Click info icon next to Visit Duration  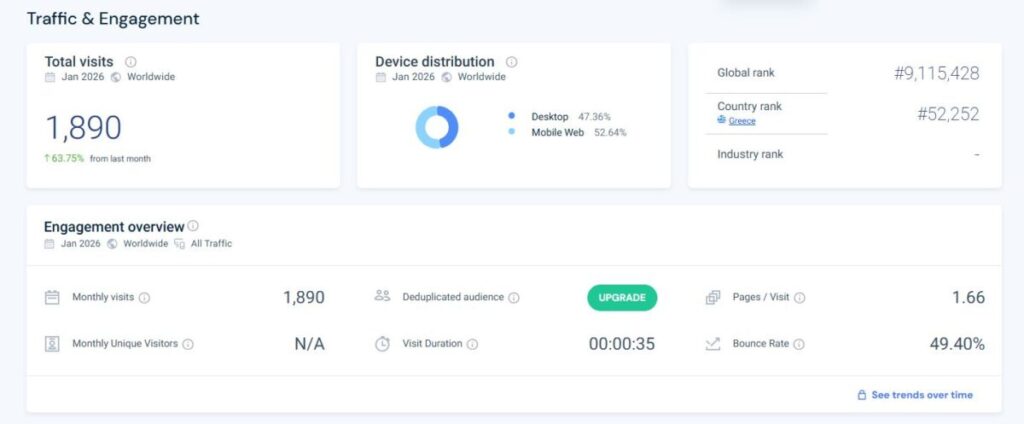[472, 344]
